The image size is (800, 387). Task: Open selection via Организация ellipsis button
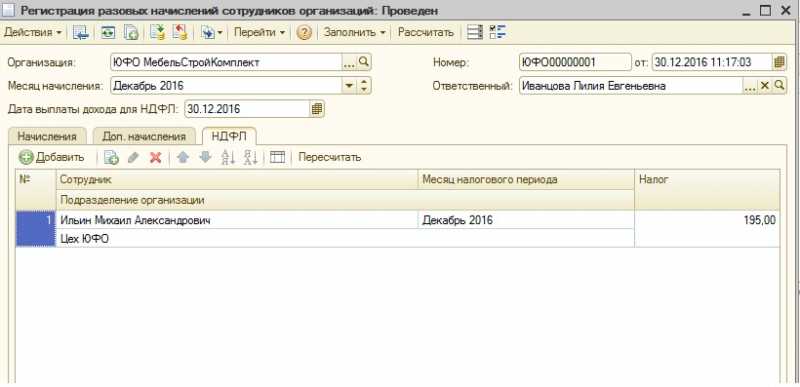tap(349, 62)
